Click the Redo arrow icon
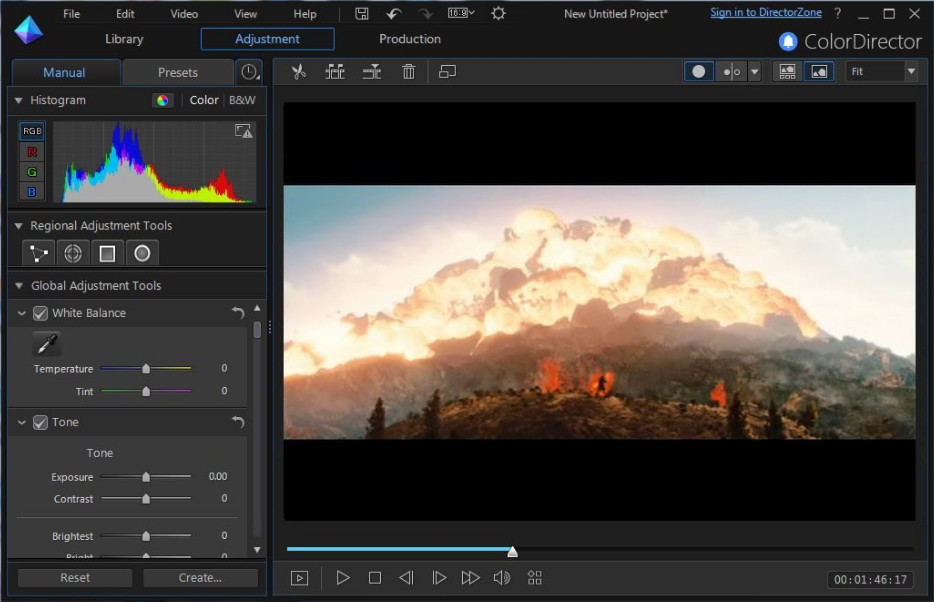Image resolution: width=934 pixels, height=602 pixels. (x=425, y=14)
